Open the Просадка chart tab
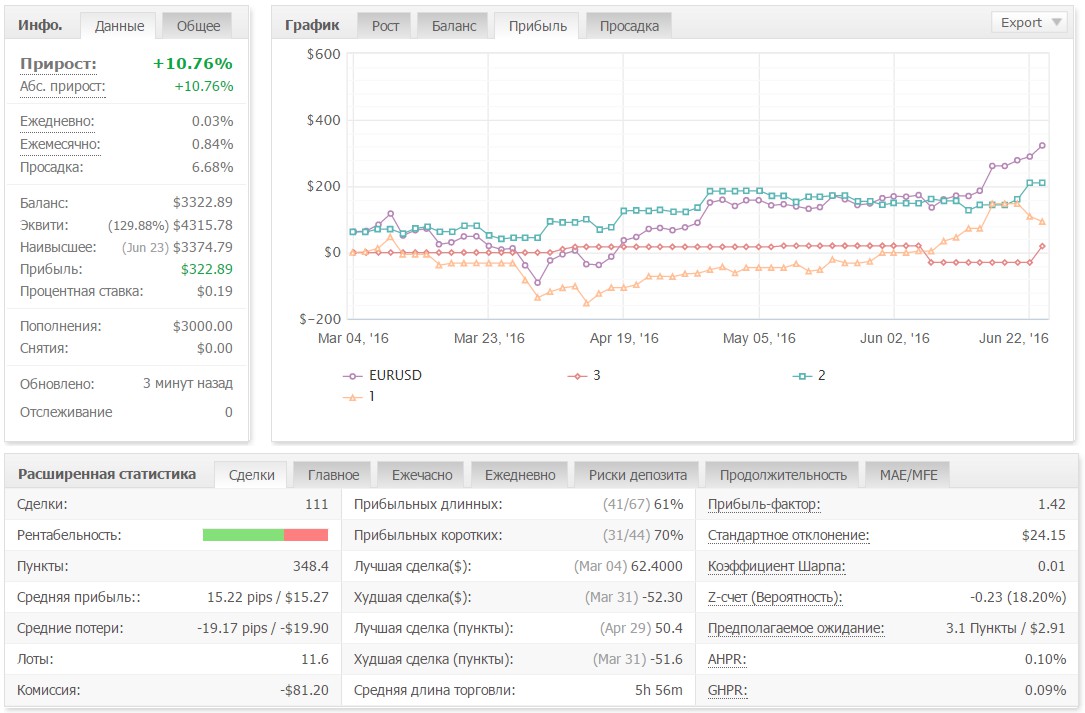This screenshot has width=1085, height=713. [x=629, y=26]
